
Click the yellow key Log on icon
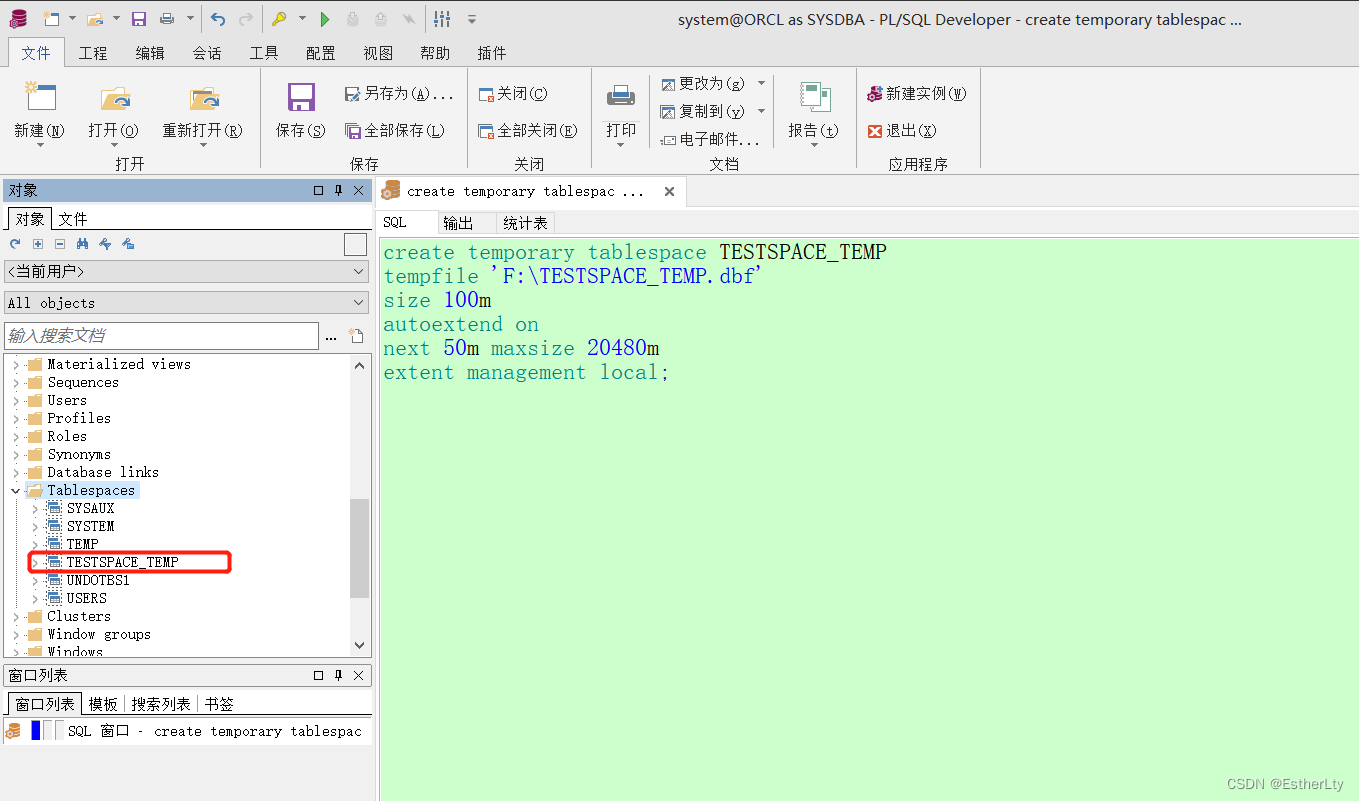tap(279, 19)
